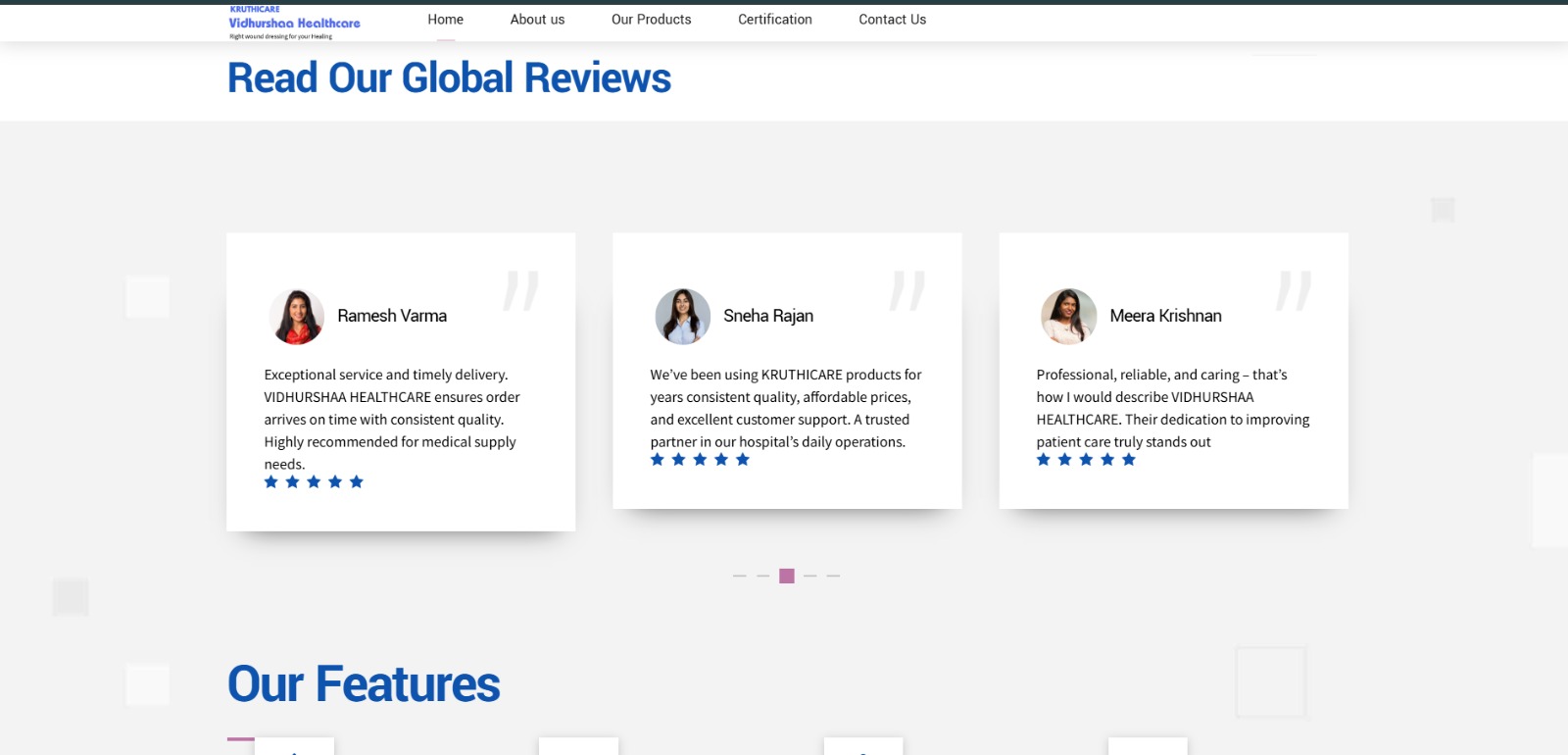Click the first star in Ramesh Varma's rating
Image resolution: width=1568 pixels, height=755 pixels.
click(x=271, y=481)
